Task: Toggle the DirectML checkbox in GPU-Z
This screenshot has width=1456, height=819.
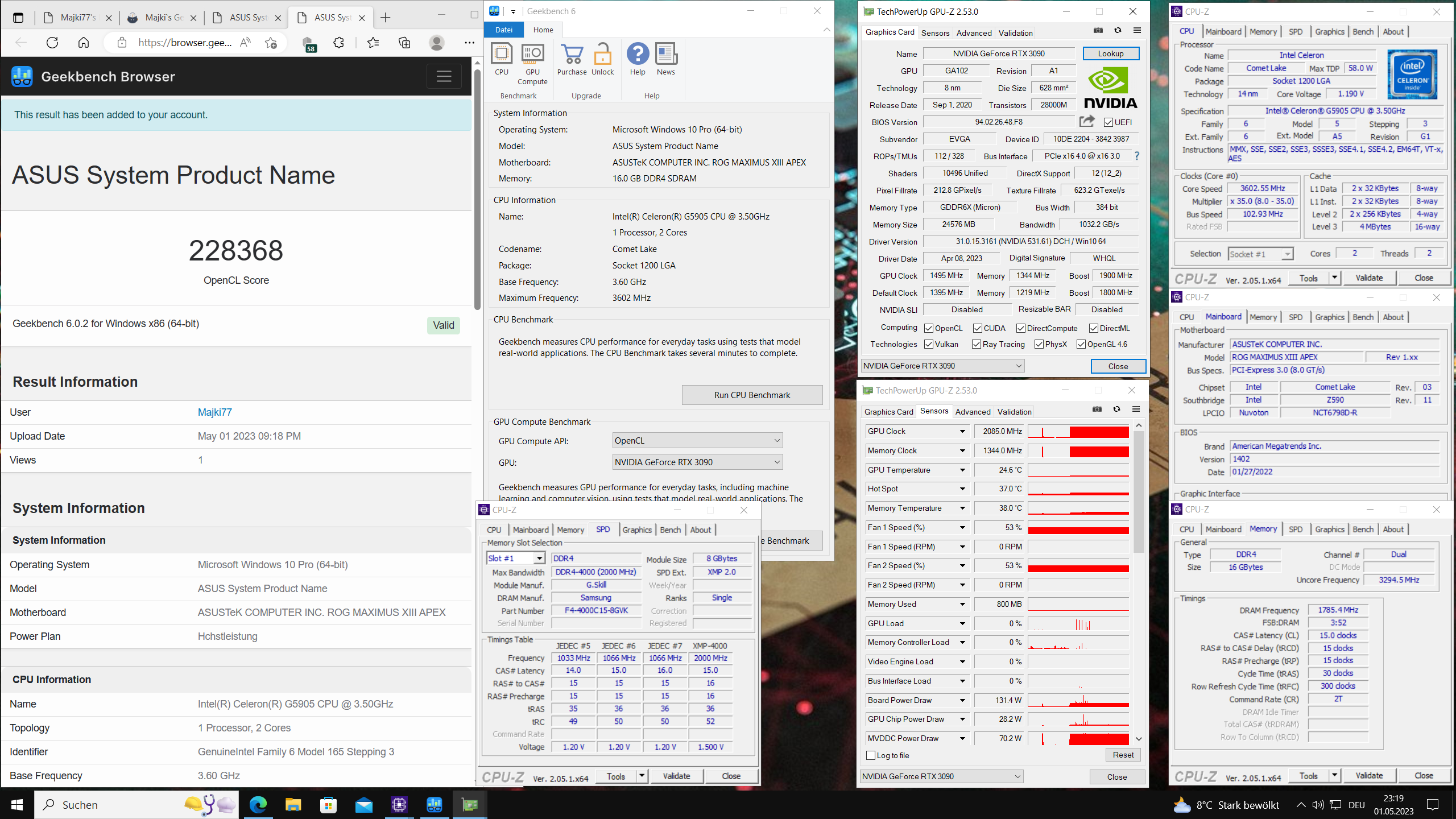Action: 1094,328
